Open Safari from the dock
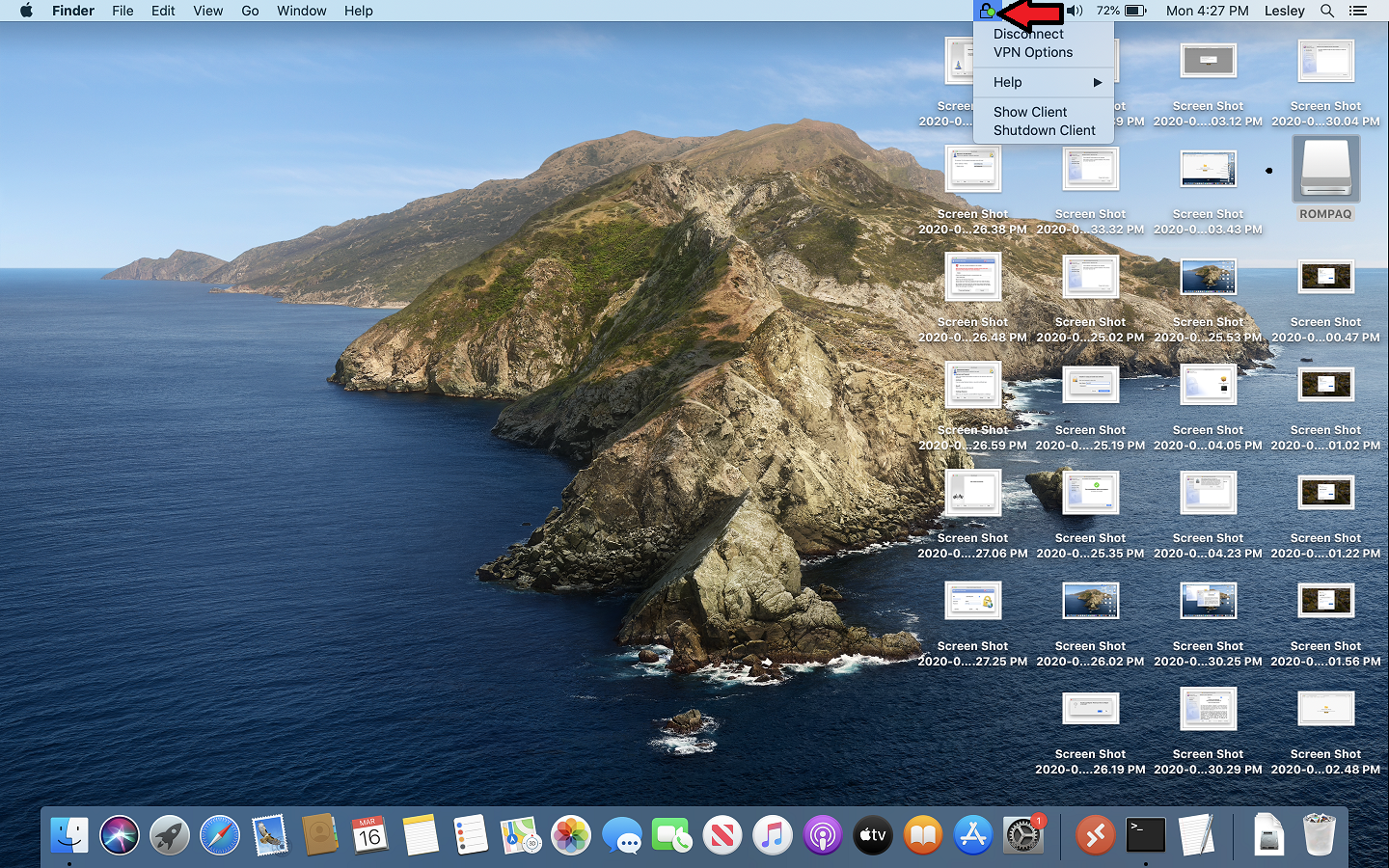 click(220, 835)
